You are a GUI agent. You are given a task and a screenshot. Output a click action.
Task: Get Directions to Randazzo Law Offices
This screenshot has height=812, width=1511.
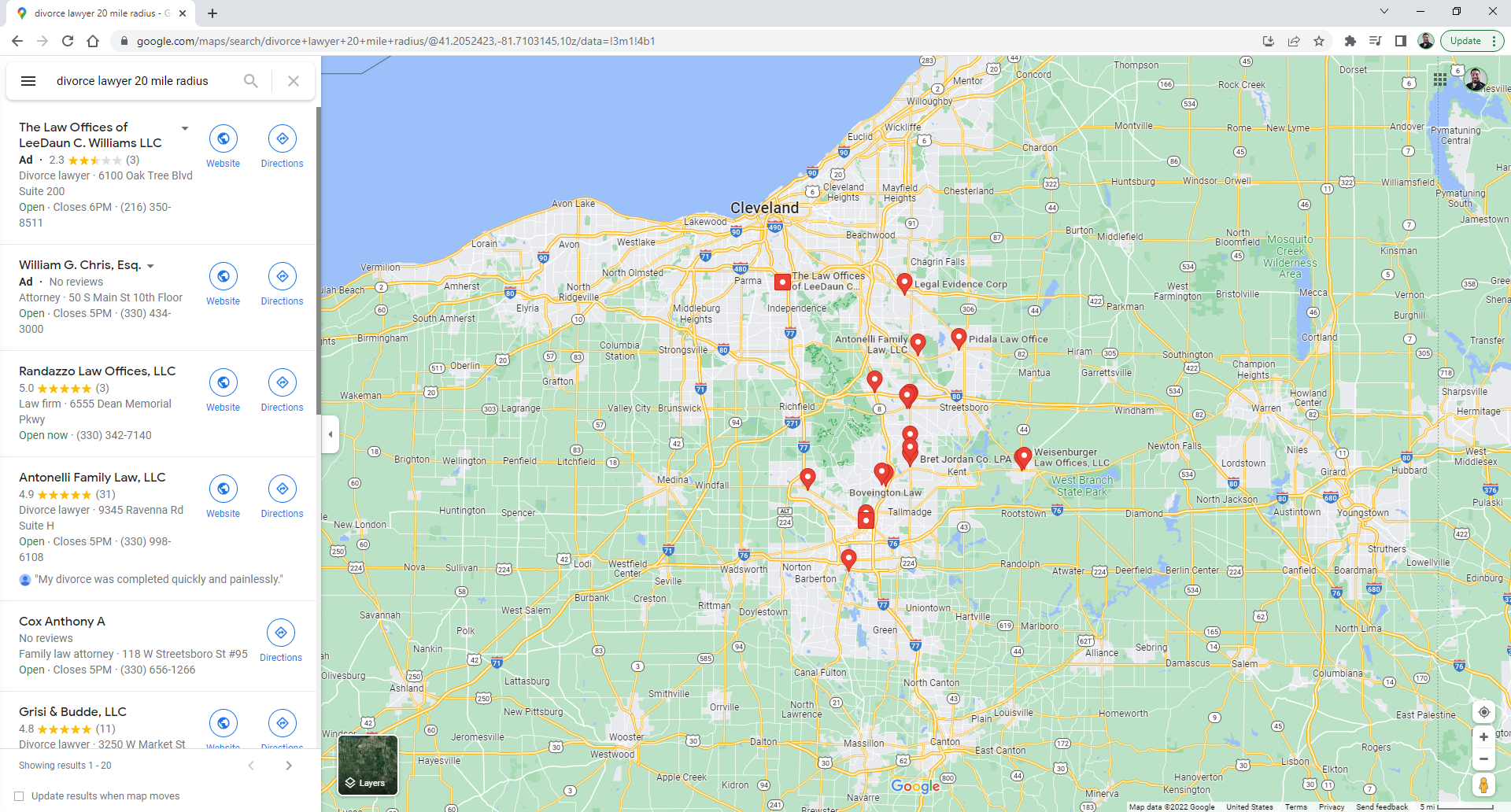coord(282,391)
